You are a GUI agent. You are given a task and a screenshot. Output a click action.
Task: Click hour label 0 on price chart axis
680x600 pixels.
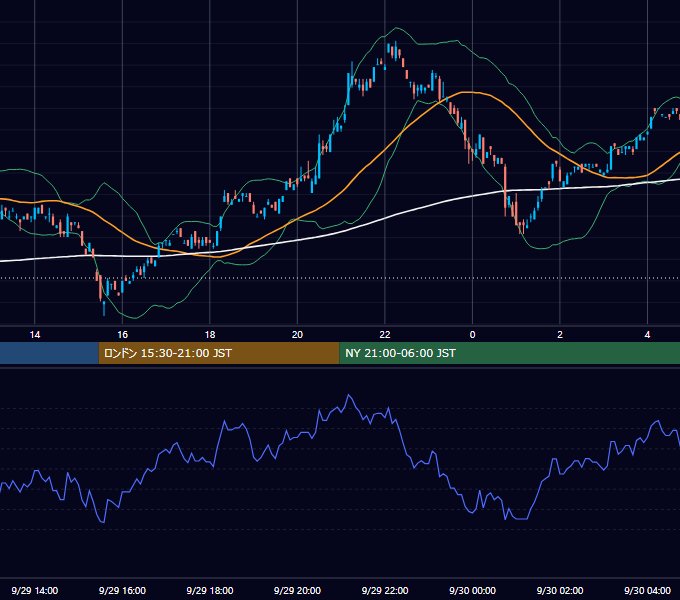[473, 335]
